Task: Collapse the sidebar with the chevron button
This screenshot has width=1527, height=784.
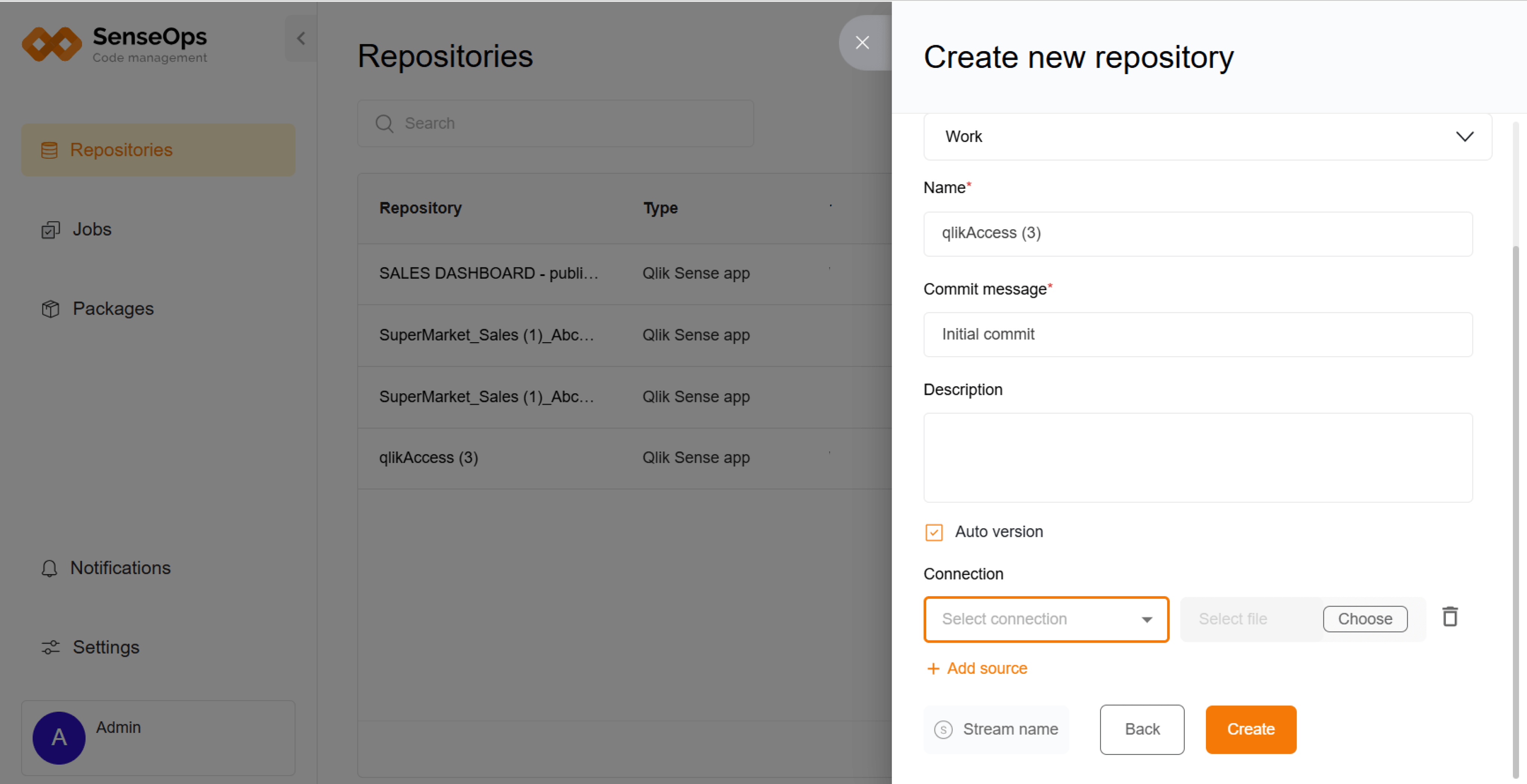Action: (301, 38)
